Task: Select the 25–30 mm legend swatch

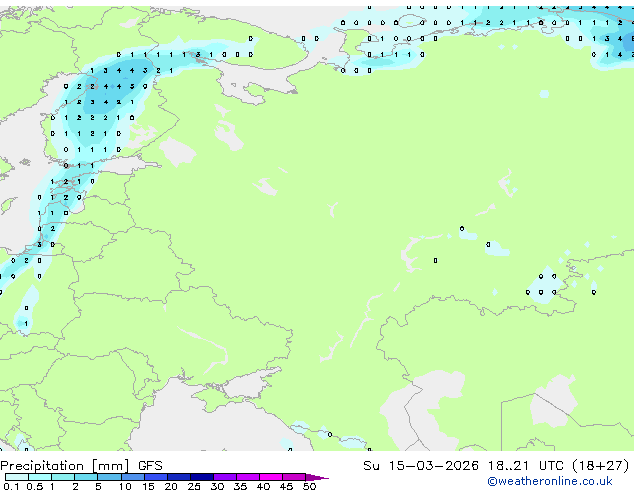Action: click(x=202, y=477)
